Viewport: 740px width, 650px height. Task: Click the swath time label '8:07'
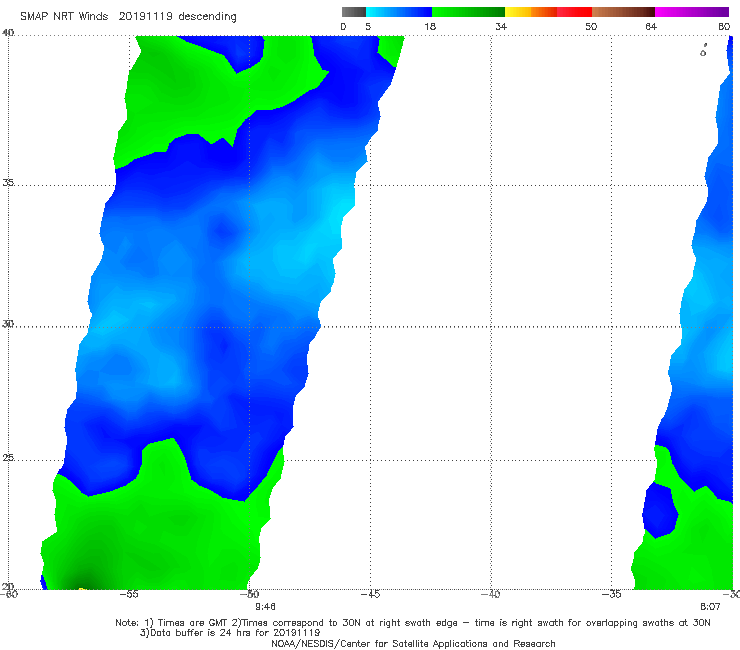710,607
